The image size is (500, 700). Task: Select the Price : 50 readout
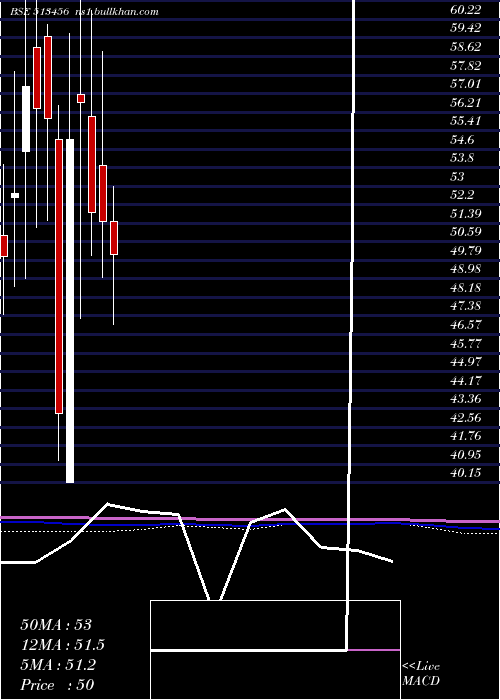57,685
